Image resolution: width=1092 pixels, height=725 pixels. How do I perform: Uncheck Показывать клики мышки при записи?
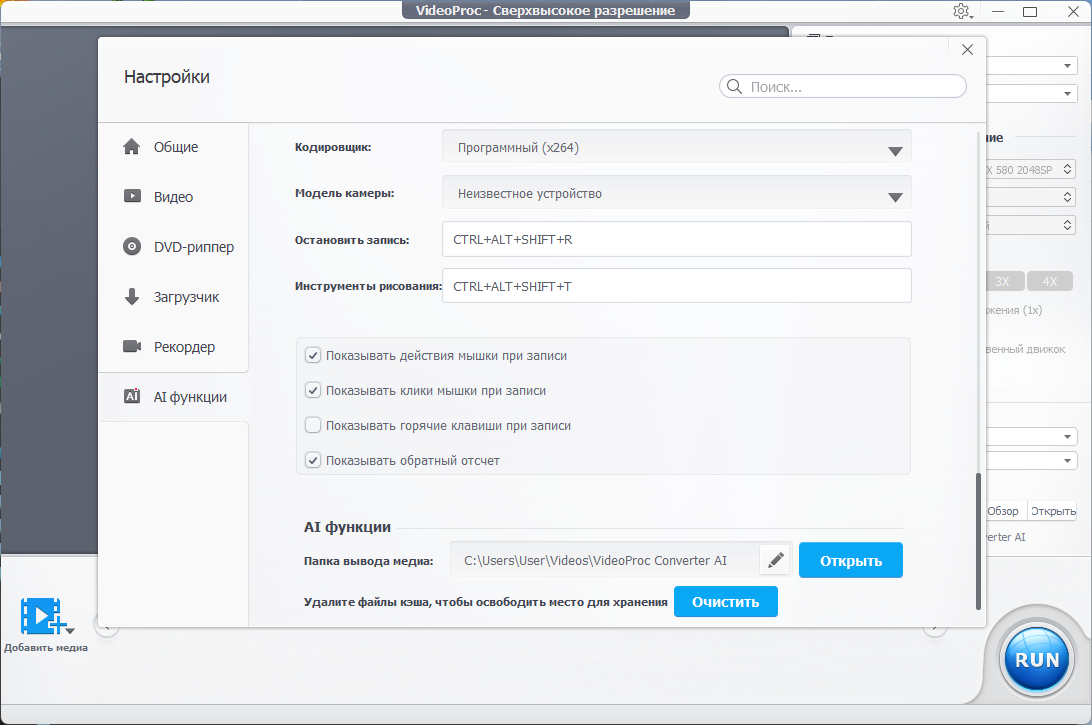click(x=313, y=390)
